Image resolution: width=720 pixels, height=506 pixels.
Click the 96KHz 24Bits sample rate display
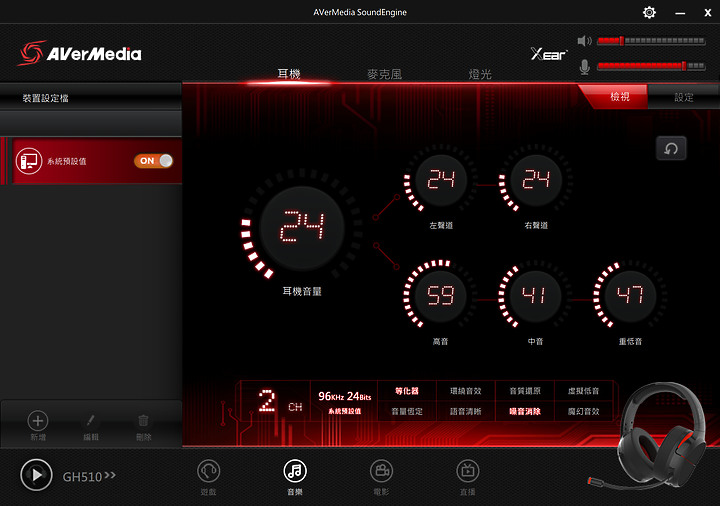344,396
